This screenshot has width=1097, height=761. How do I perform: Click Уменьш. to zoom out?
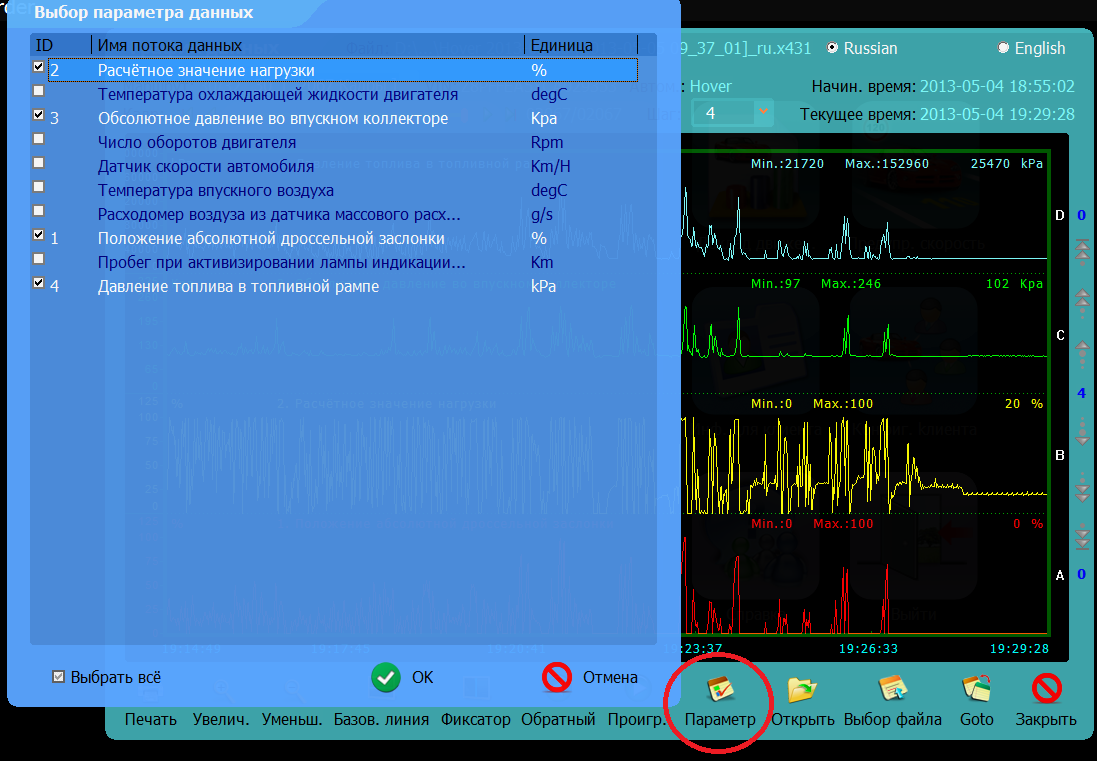[292, 719]
